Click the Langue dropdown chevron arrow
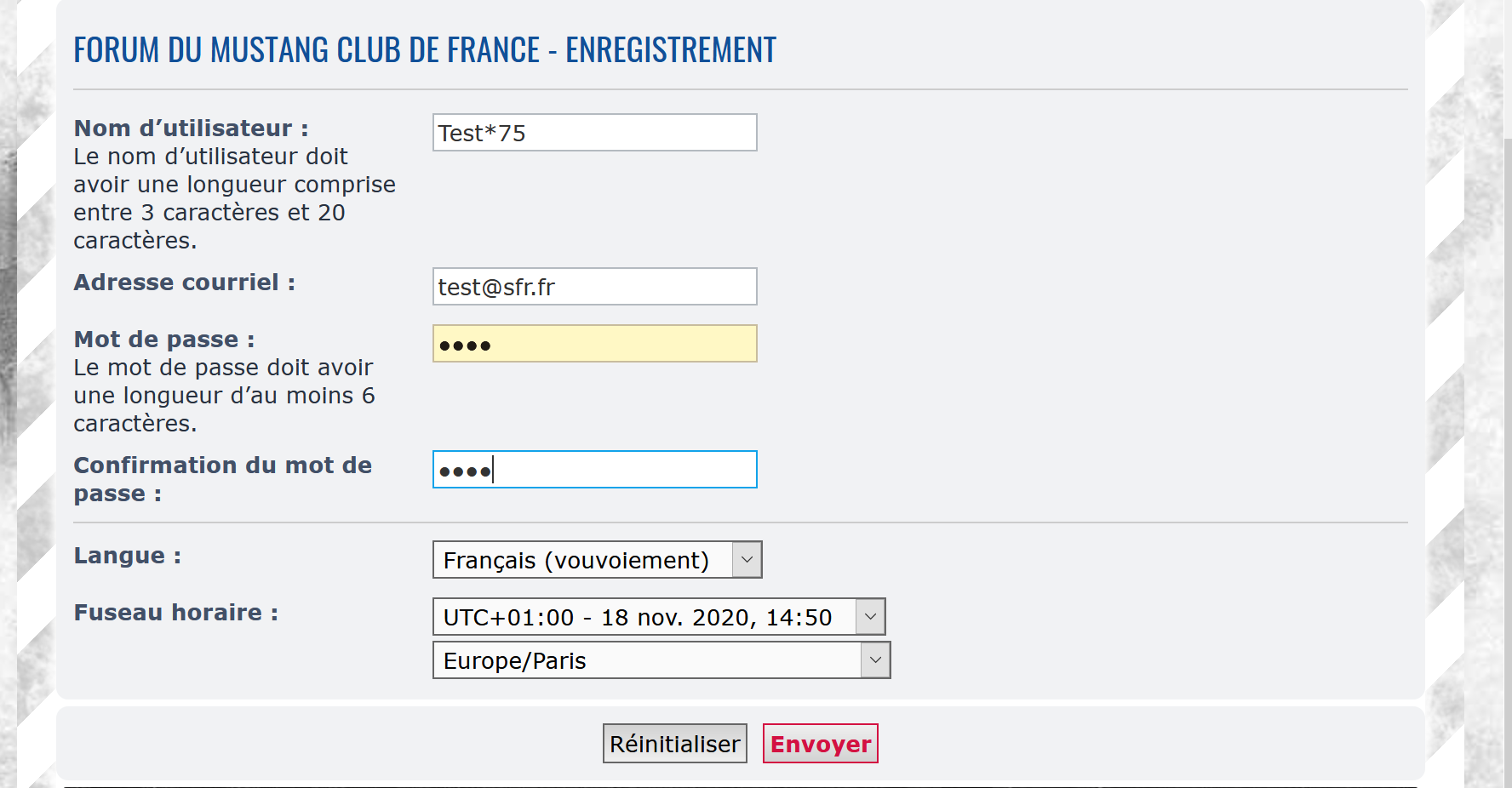Image resolution: width=1512 pixels, height=788 pixels. tap(747, 560)
